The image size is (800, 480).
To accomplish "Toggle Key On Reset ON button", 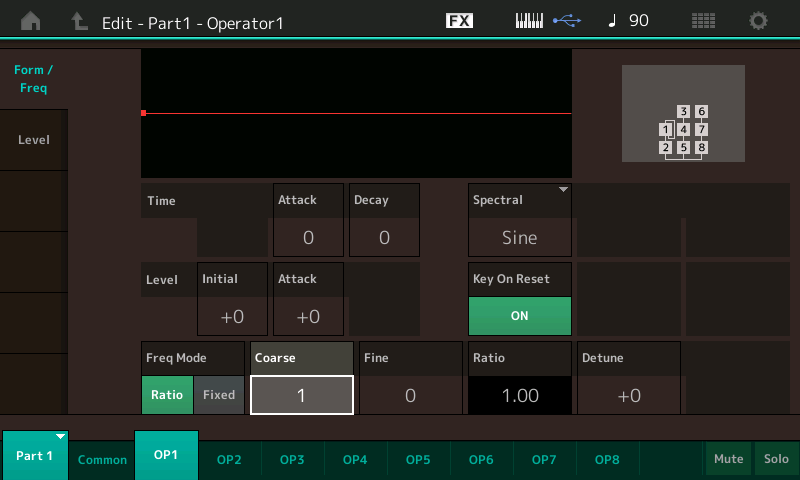I will point(520,315).
